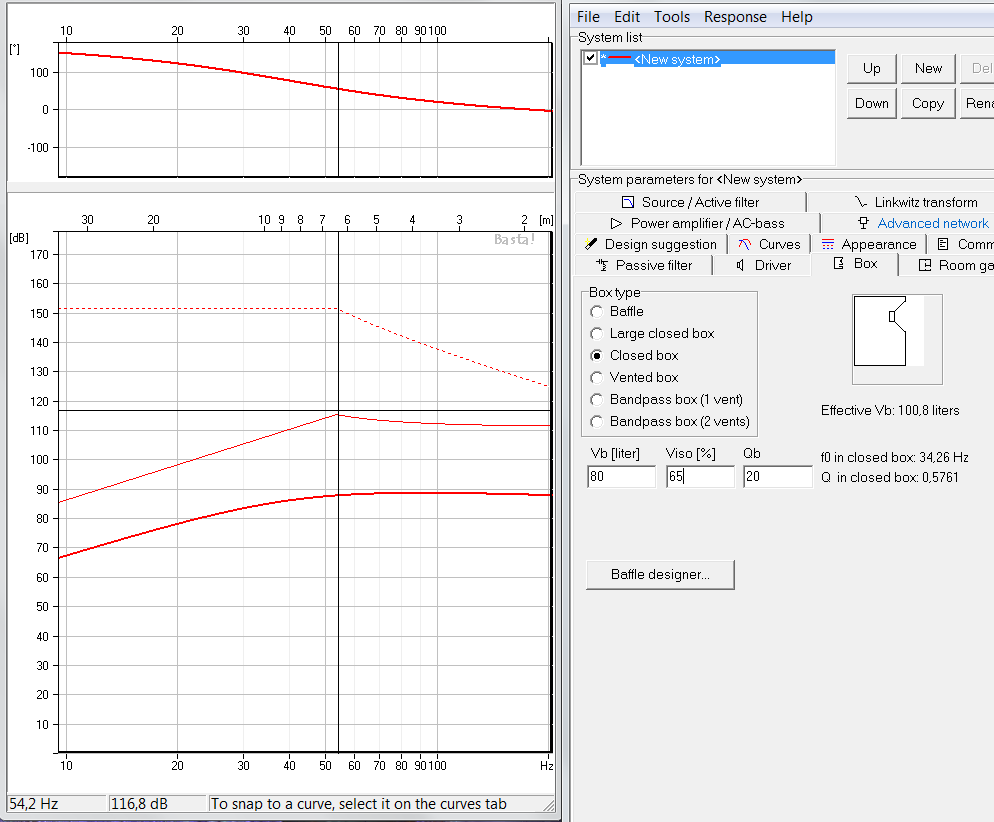
Task: Select the Vented box option
Action: (x=596, y=378)
